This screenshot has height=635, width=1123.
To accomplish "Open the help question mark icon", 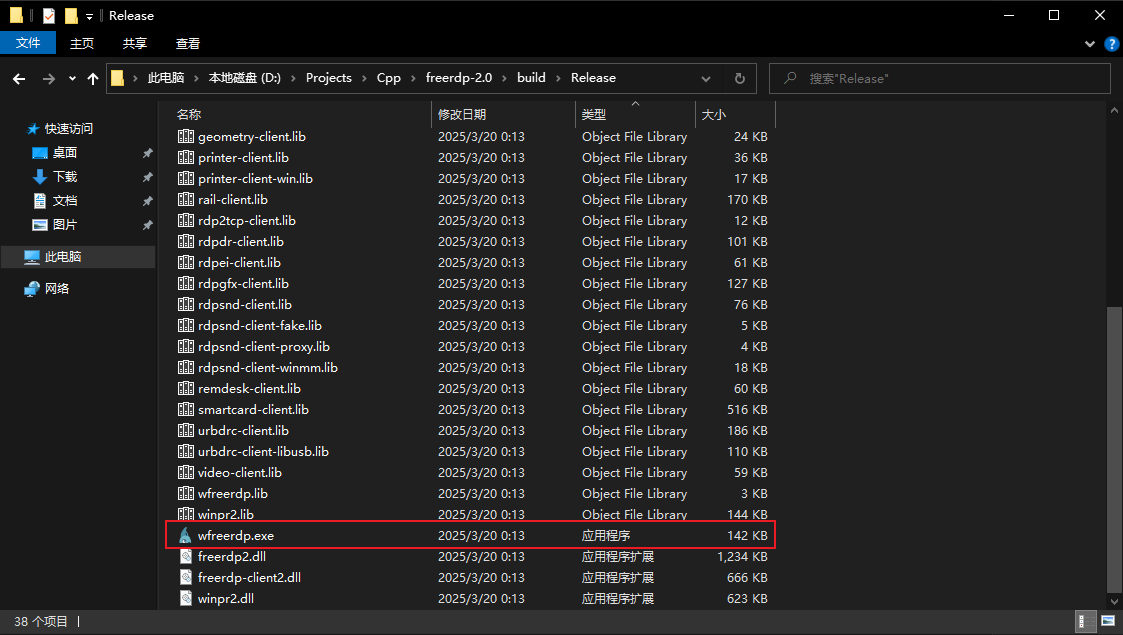I will (1111, 44).
